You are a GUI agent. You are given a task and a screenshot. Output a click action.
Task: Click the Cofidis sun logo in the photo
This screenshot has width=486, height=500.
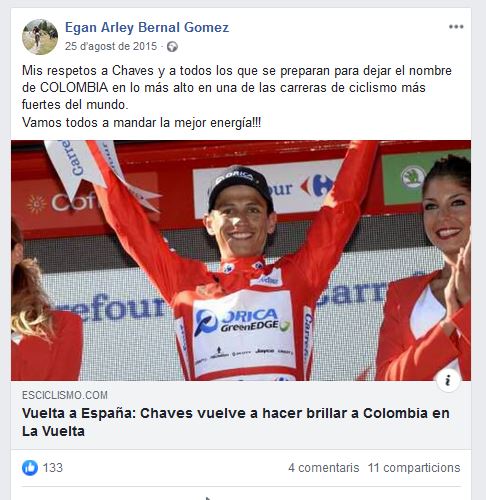tap(36, 204)
